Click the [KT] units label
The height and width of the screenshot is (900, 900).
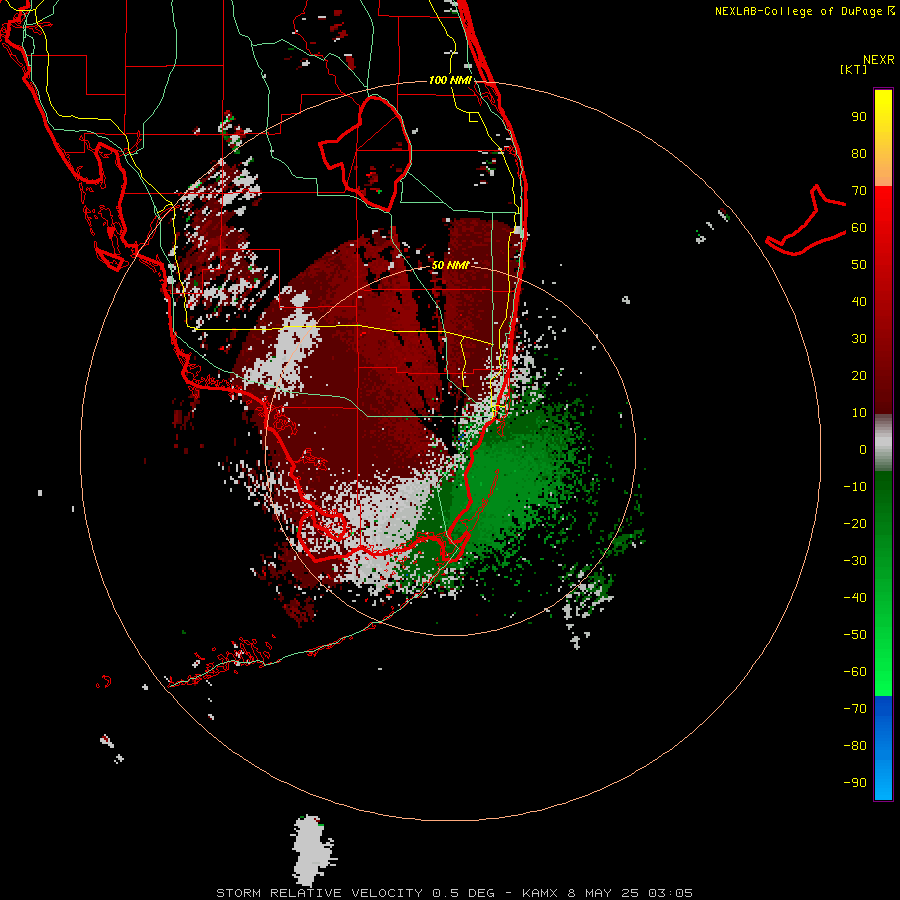pos(854,69)
